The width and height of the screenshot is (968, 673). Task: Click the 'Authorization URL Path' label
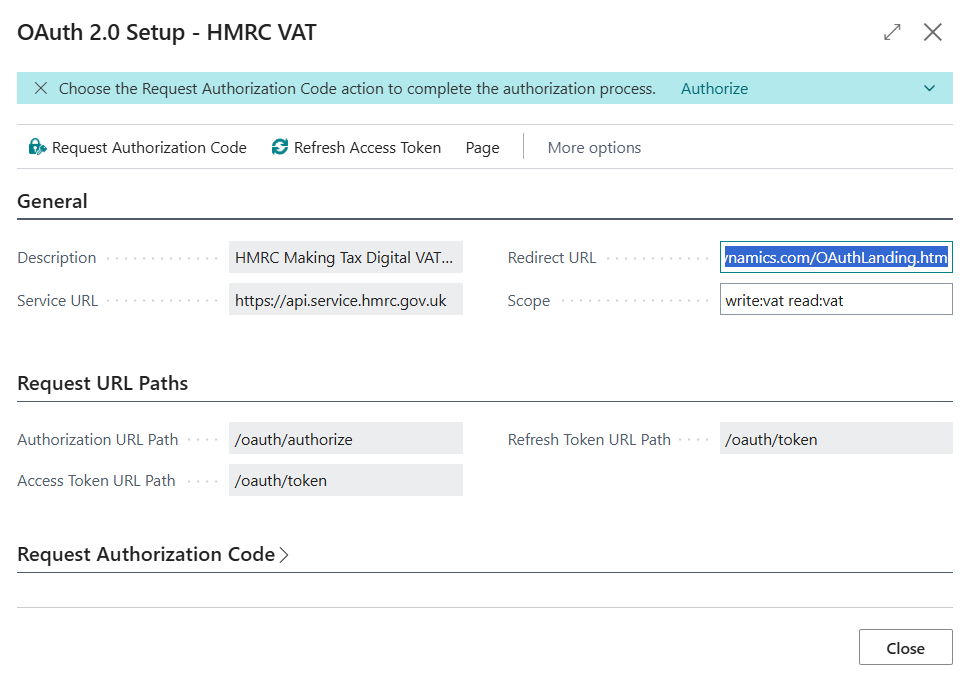pyautogui.click(x=98, y=440)
